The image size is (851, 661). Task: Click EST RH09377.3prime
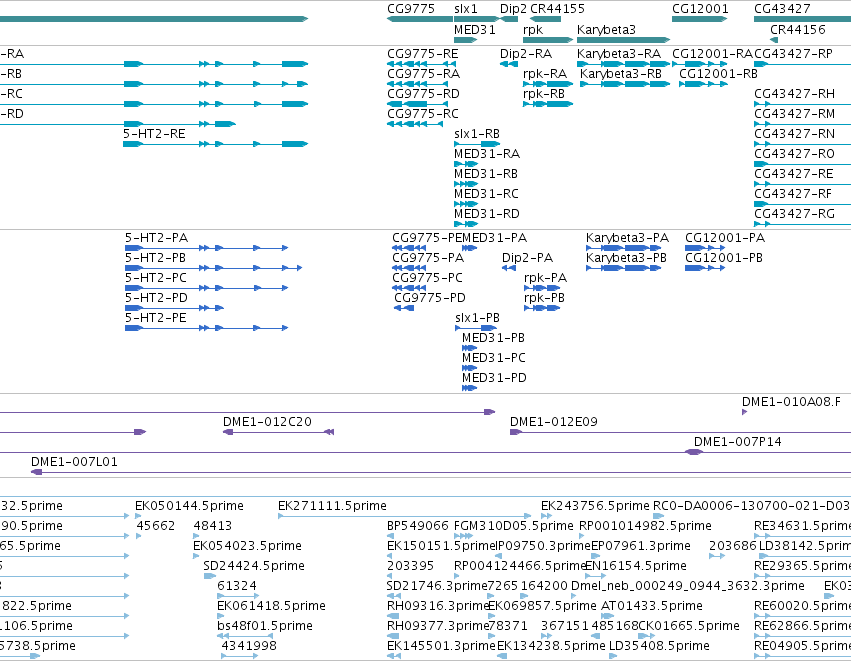click(x=393, y=636)
